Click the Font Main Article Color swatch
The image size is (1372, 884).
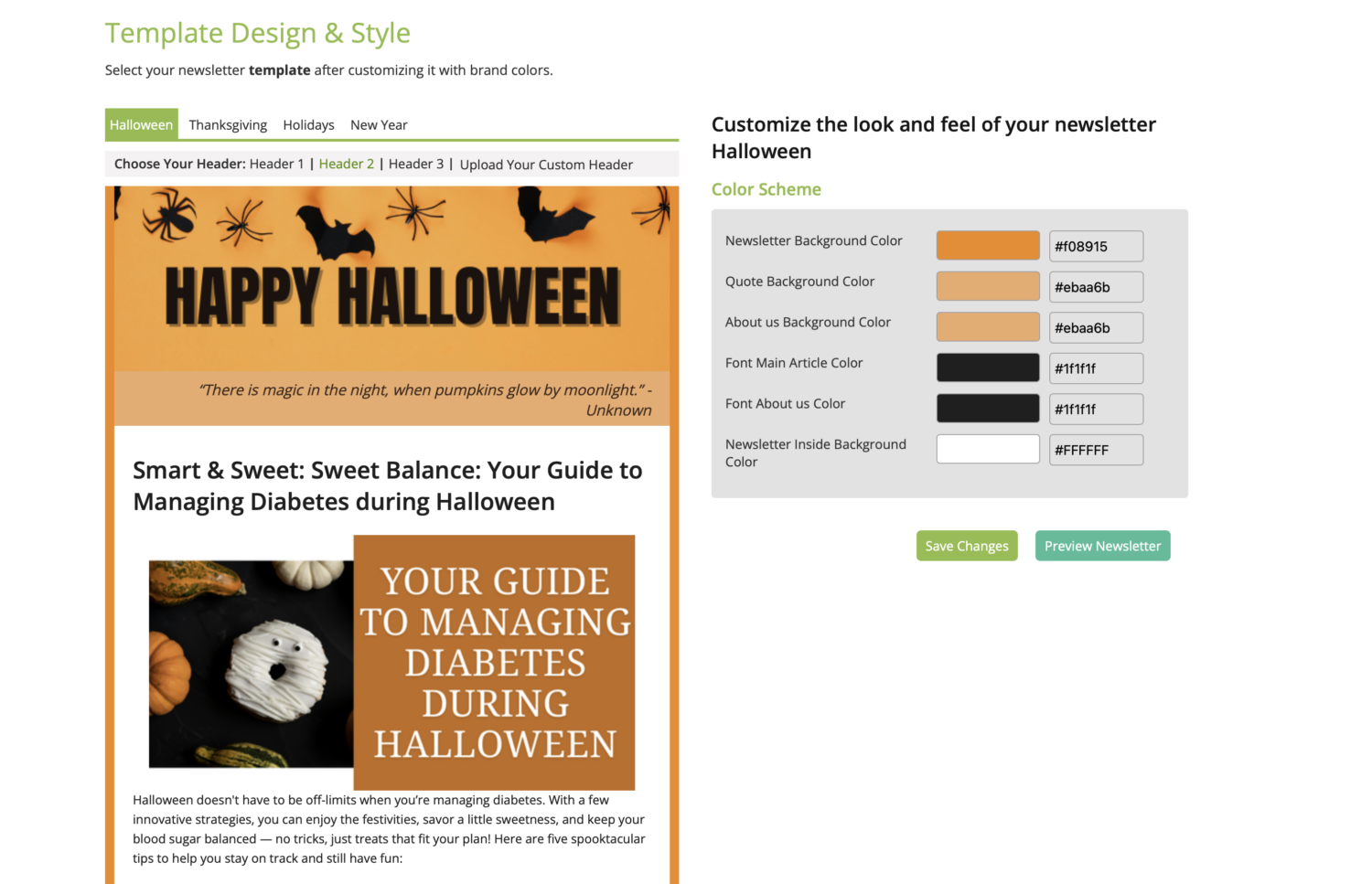pos(988,367)
